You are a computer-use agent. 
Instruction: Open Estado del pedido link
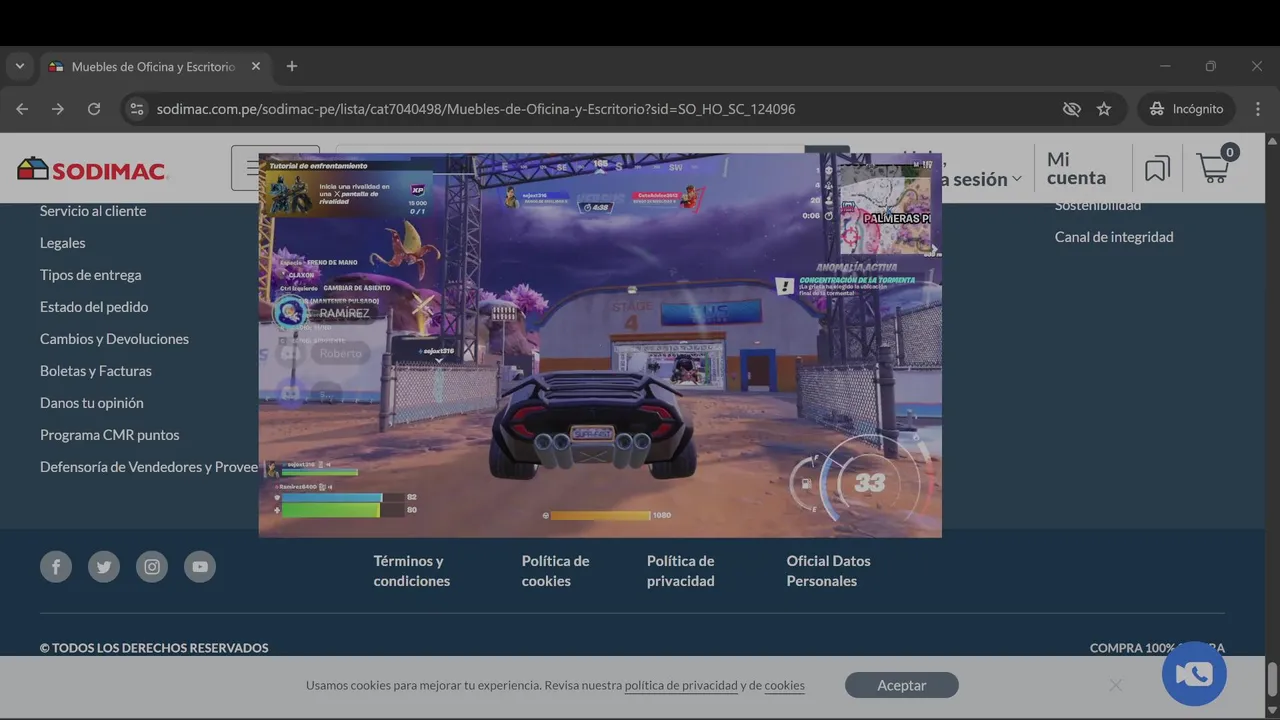coord(94,307)
